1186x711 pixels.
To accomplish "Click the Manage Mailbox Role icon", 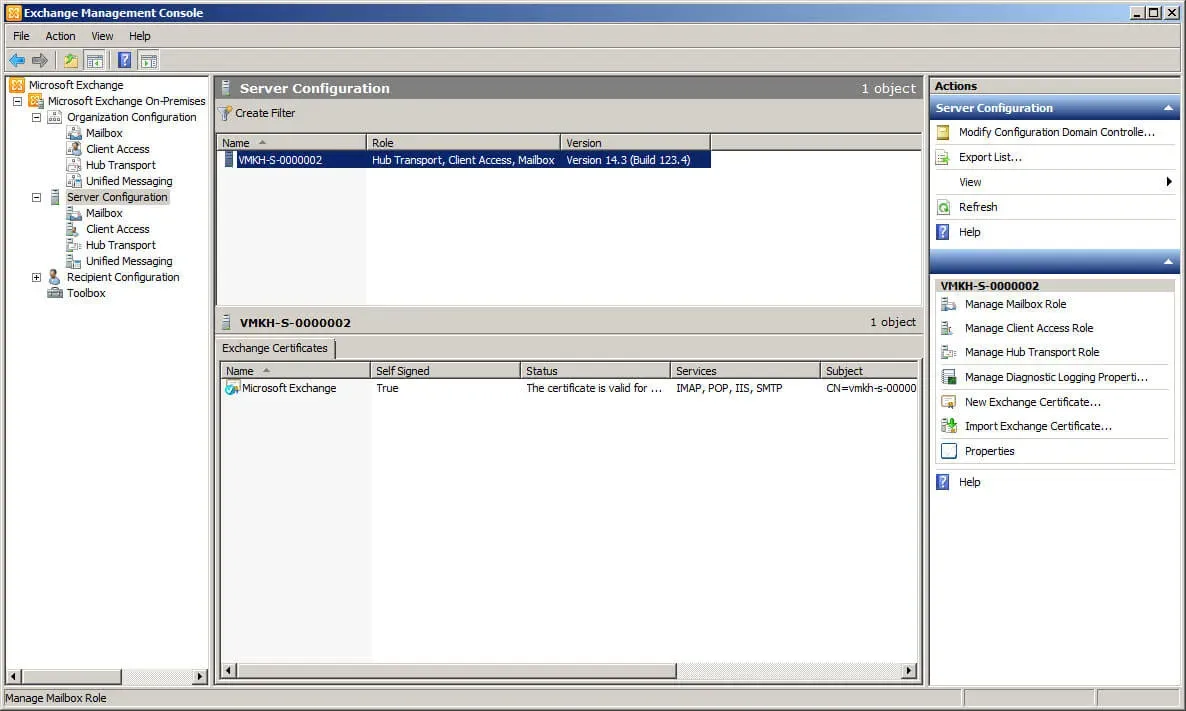I will 948,304.
